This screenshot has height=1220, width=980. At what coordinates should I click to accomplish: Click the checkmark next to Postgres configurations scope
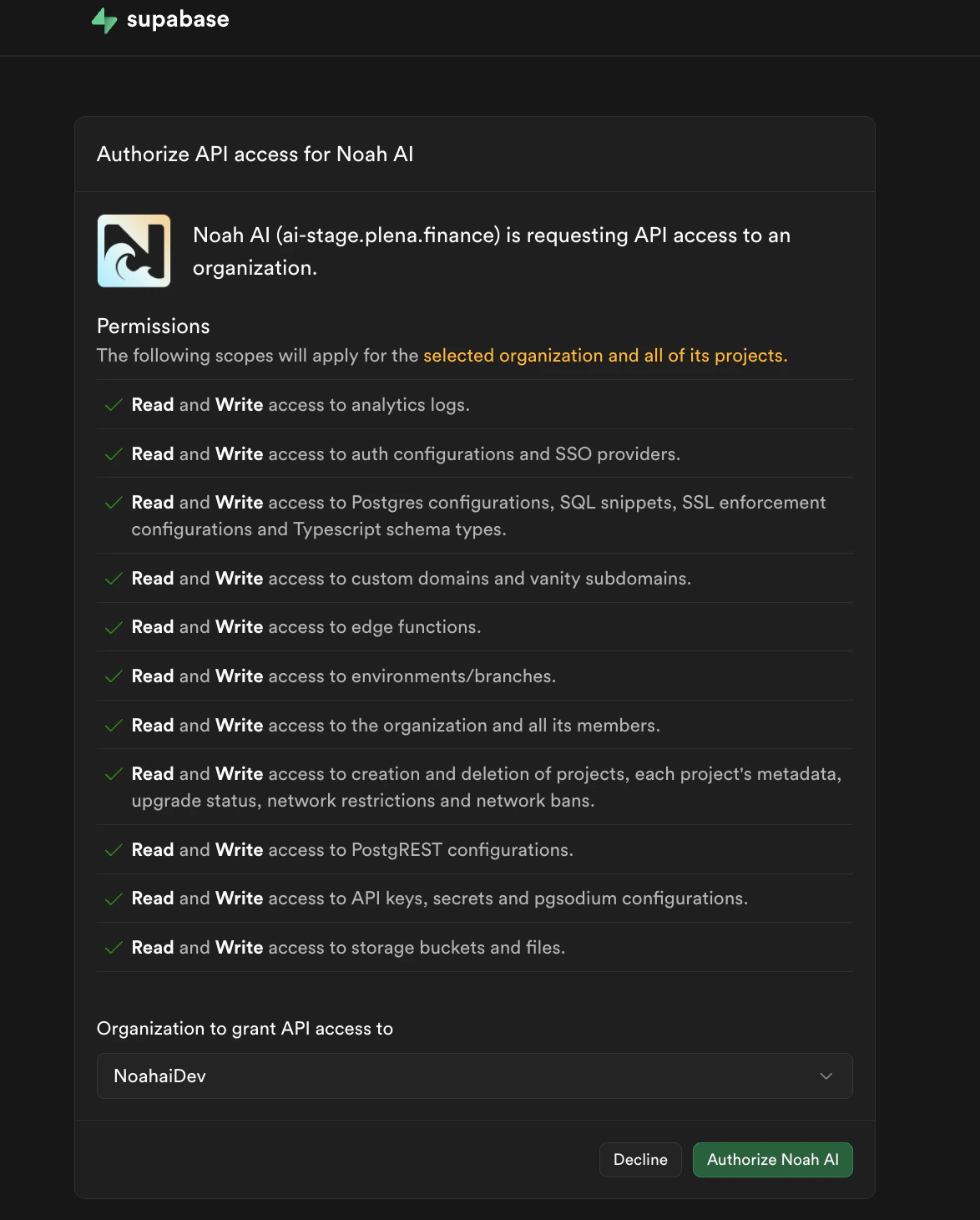pyautogui.click(x=113, y=502)
